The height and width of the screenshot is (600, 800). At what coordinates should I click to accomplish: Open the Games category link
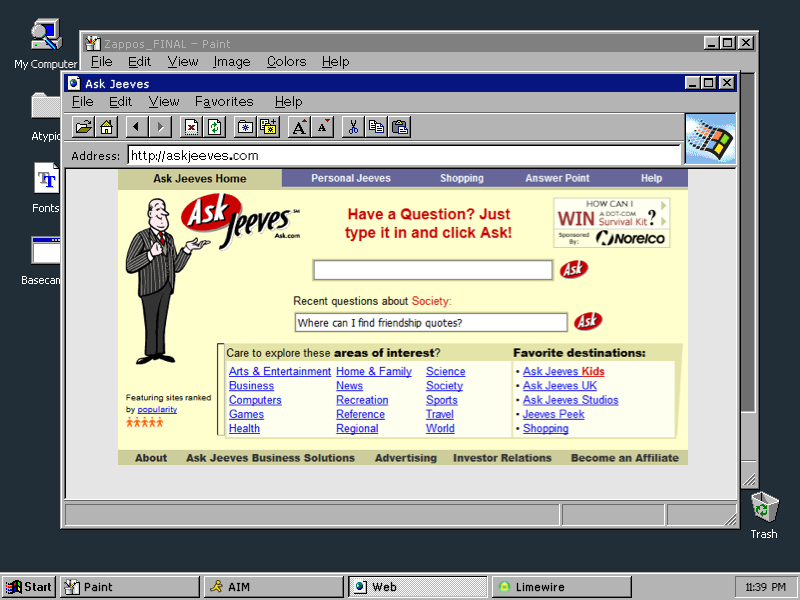click(246, 414)
